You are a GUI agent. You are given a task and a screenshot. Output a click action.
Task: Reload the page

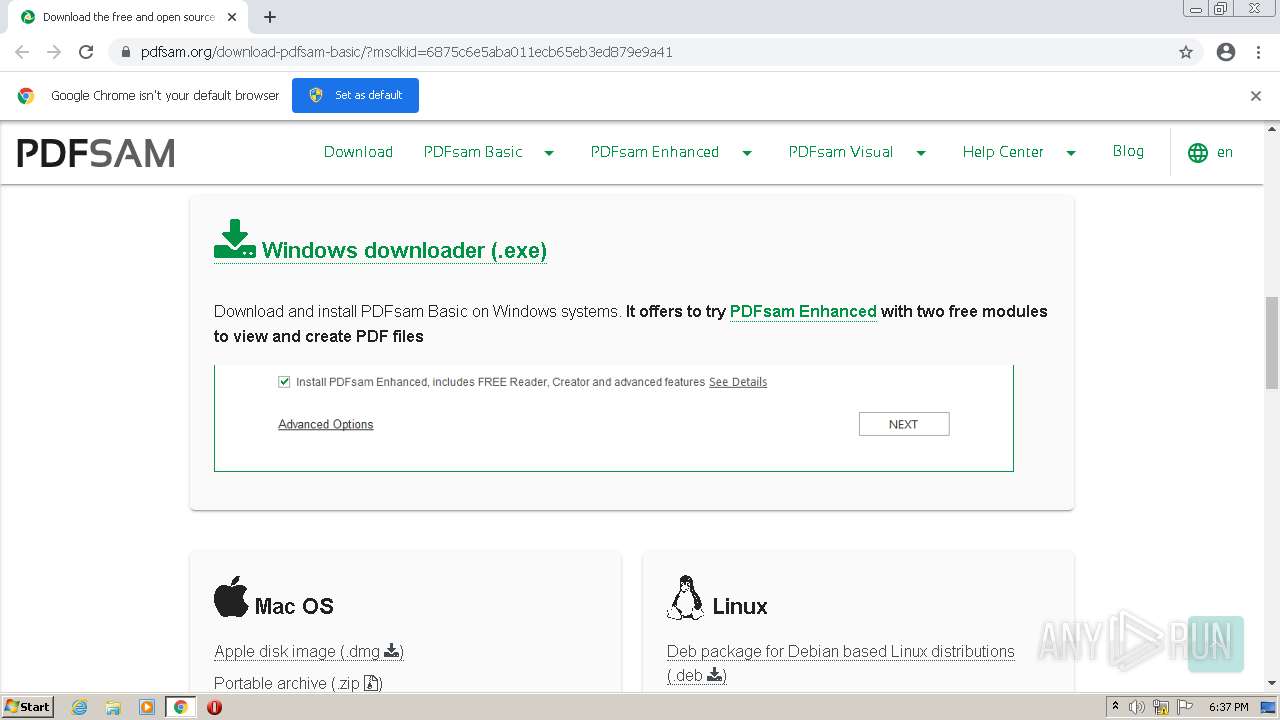click(x=86, y=52)
